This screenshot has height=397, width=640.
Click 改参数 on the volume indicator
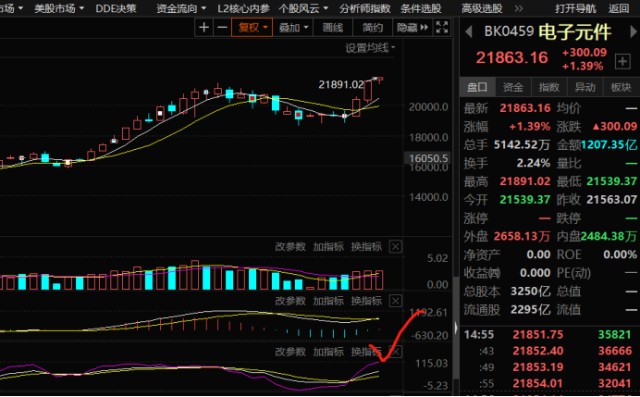pyautogui.click(x=290, y=246)
